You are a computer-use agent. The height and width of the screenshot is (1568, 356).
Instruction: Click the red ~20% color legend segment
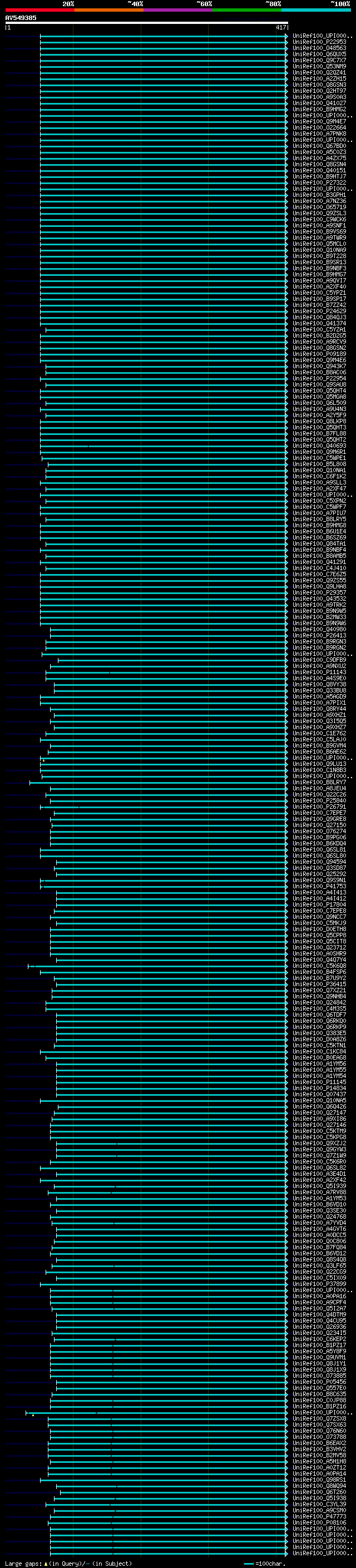point(39,10)
